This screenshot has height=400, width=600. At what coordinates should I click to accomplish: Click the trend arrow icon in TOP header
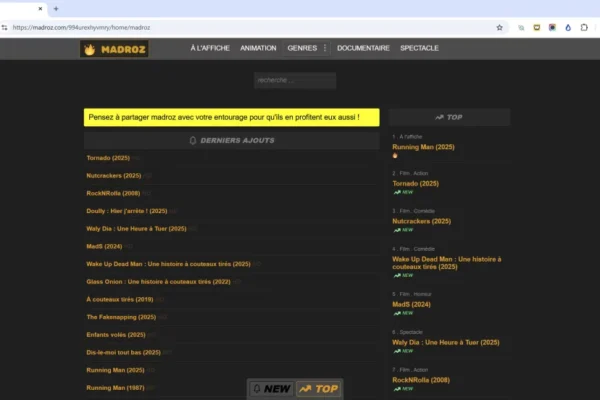tap(439, 117)
